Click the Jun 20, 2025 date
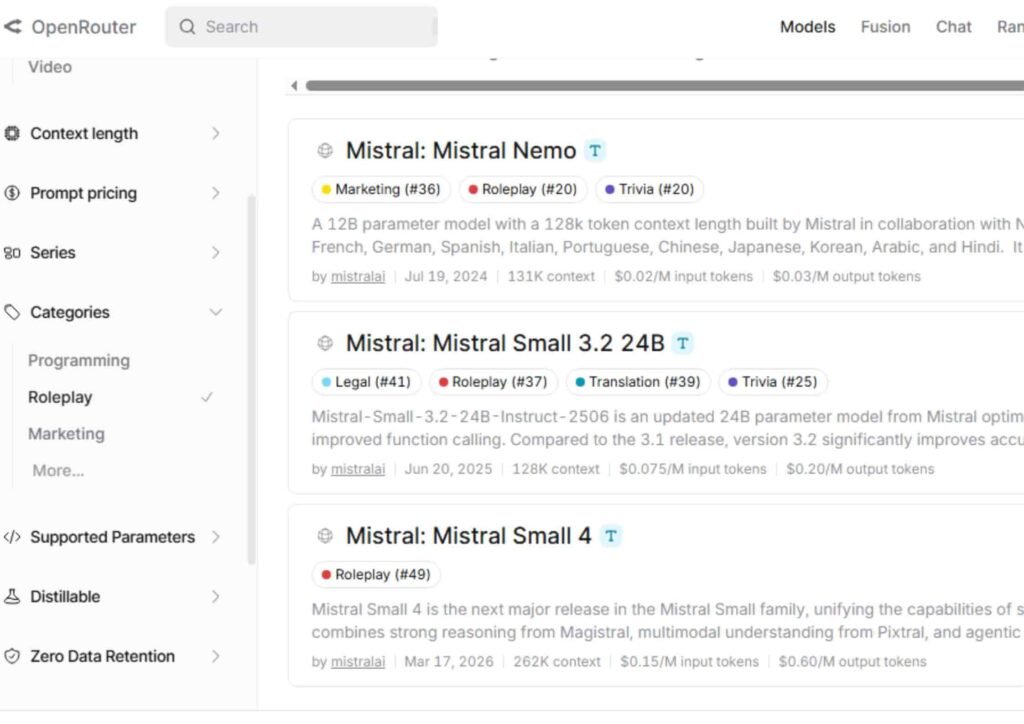1024x724 pixels. coord(448,469)
